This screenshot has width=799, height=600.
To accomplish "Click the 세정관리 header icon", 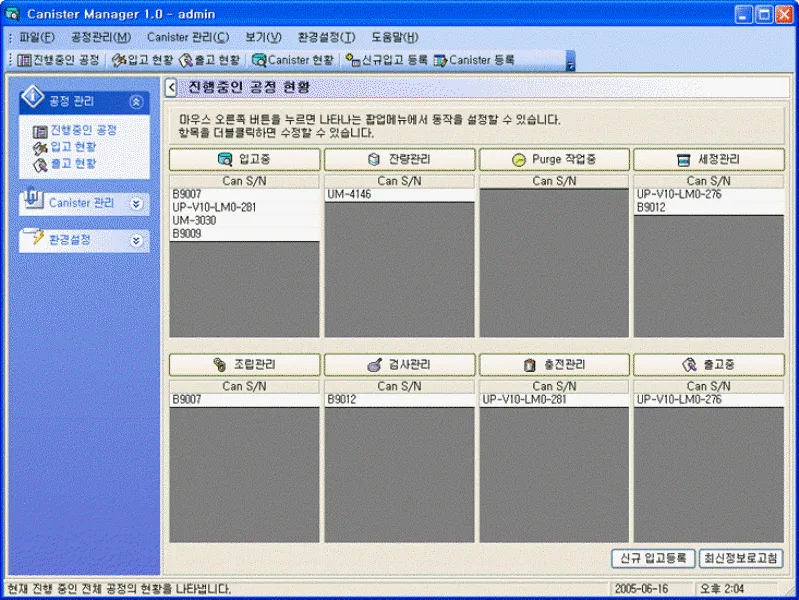I will [683, 160].
